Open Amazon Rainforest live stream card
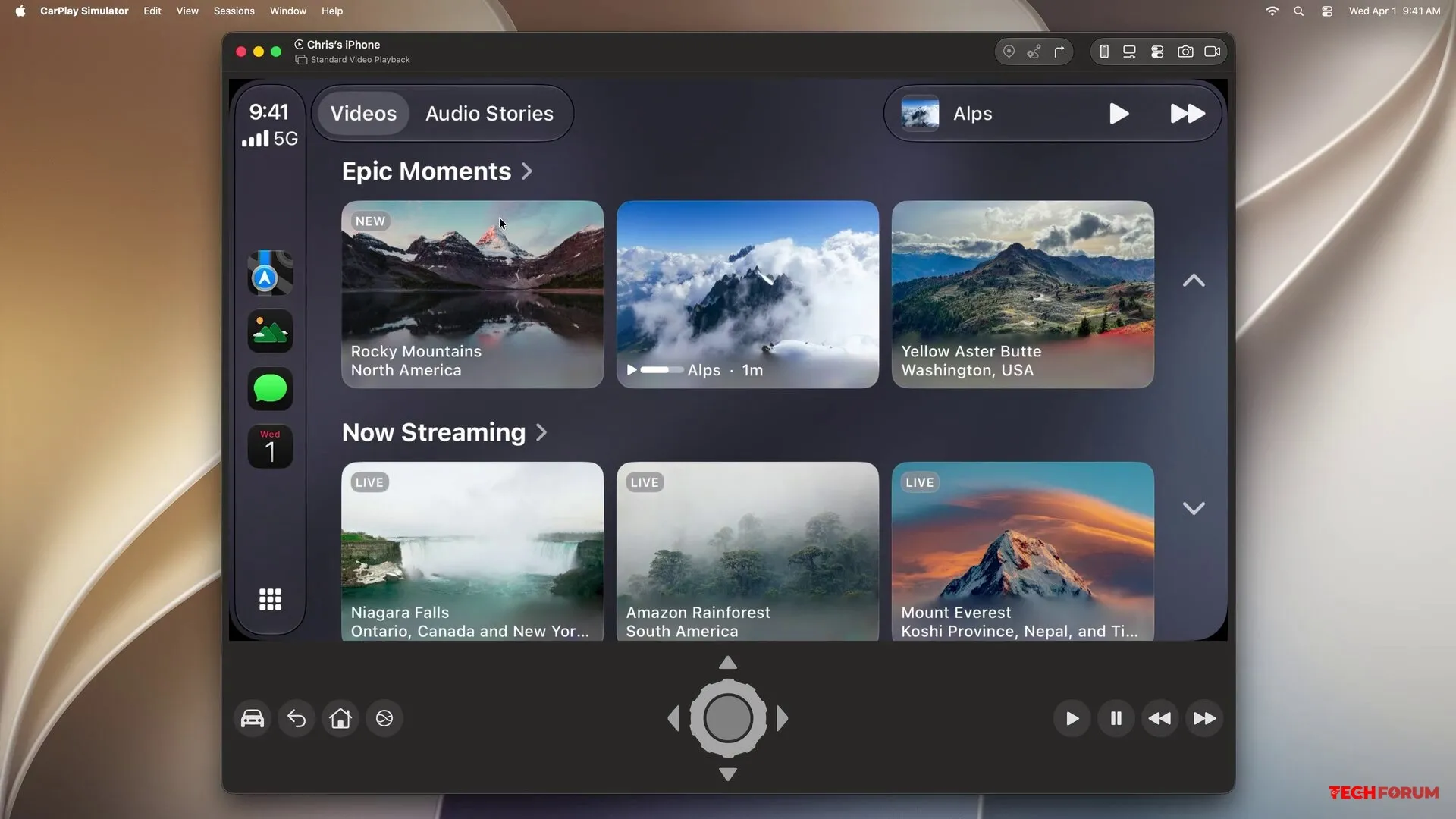This screenshot has width=1456, height=819. coord(748,551)
